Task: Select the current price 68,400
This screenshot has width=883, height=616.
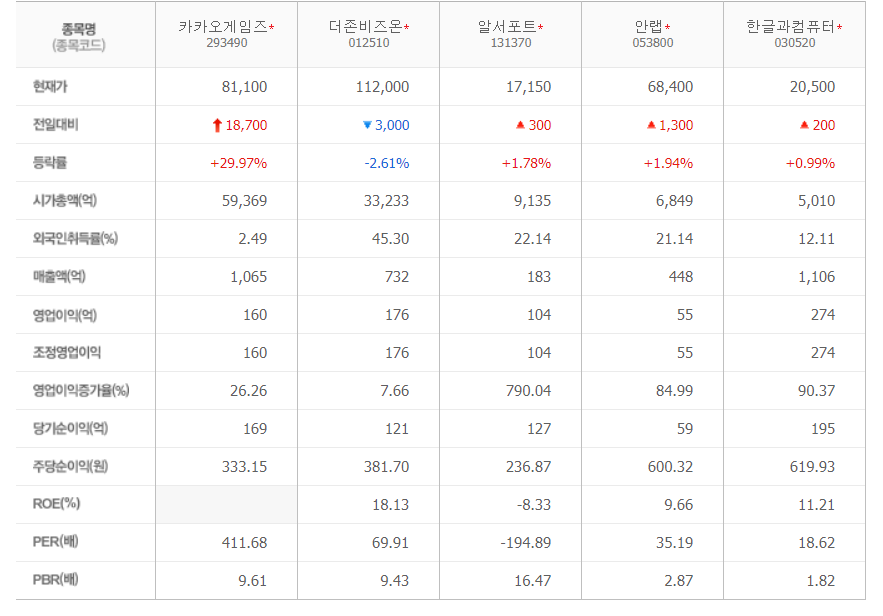Action: point(670,87)
